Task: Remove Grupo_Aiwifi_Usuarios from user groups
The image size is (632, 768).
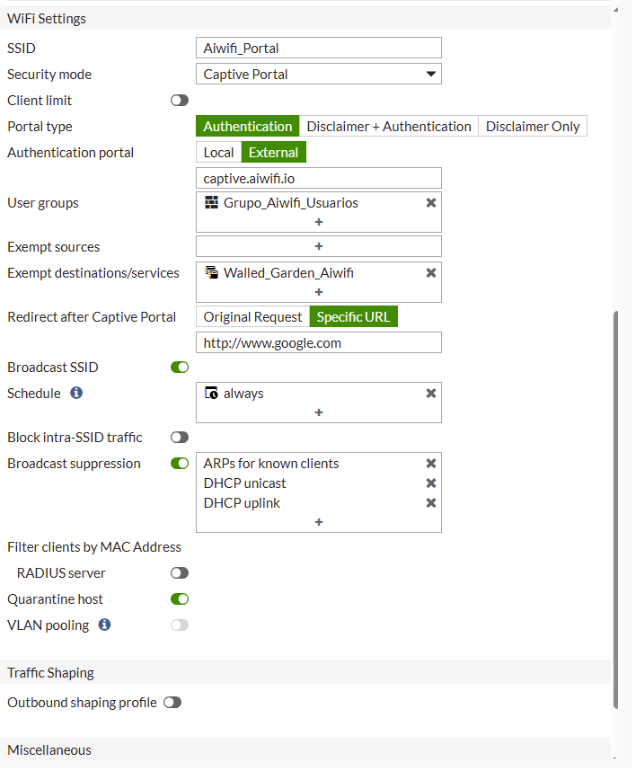Action: [x=431, y=203]
